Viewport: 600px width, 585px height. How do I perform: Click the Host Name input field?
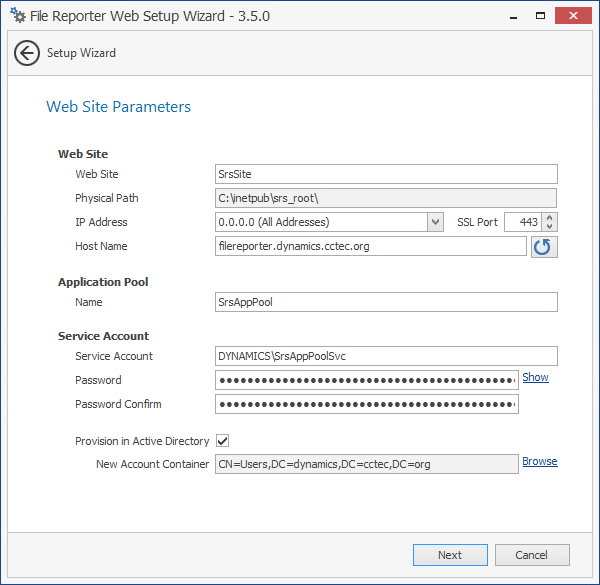[x=370, y=246]
